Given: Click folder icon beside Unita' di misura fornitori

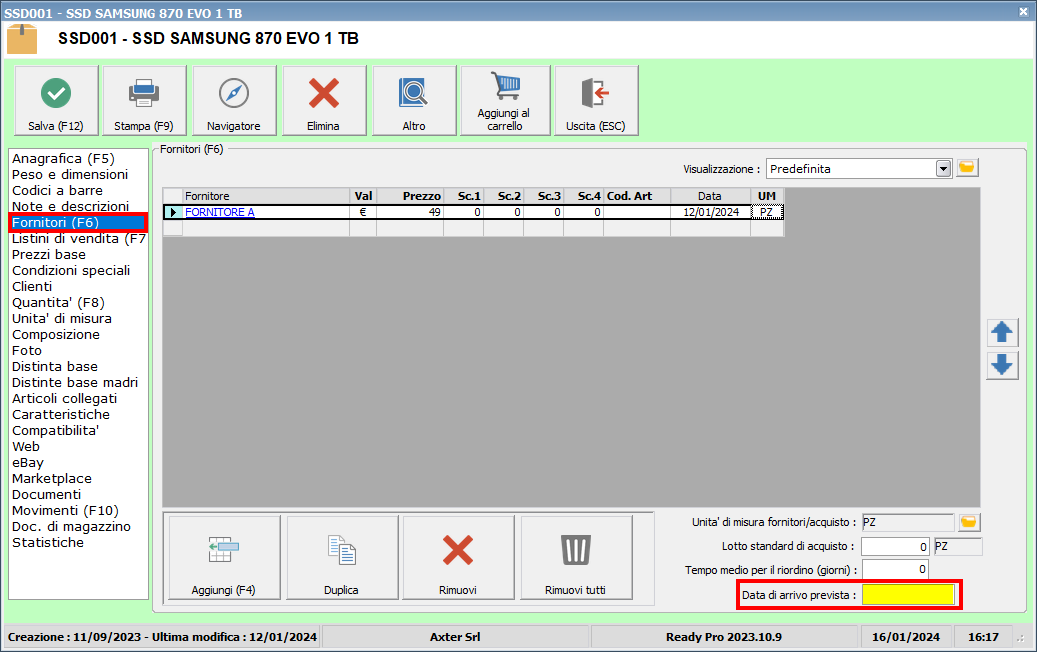Looking at the screenshot, I should [x=969, y=522].
